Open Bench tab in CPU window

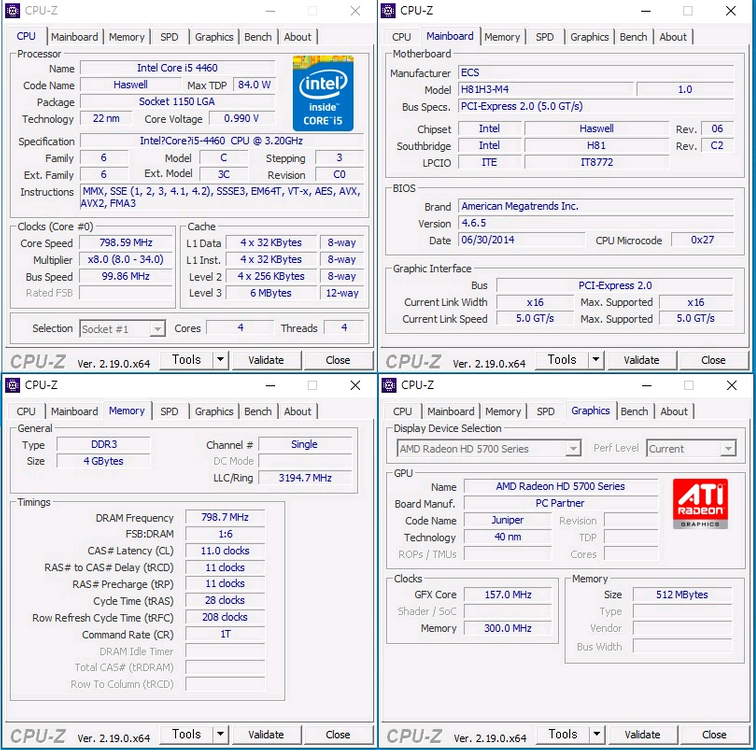click(258, 37)
